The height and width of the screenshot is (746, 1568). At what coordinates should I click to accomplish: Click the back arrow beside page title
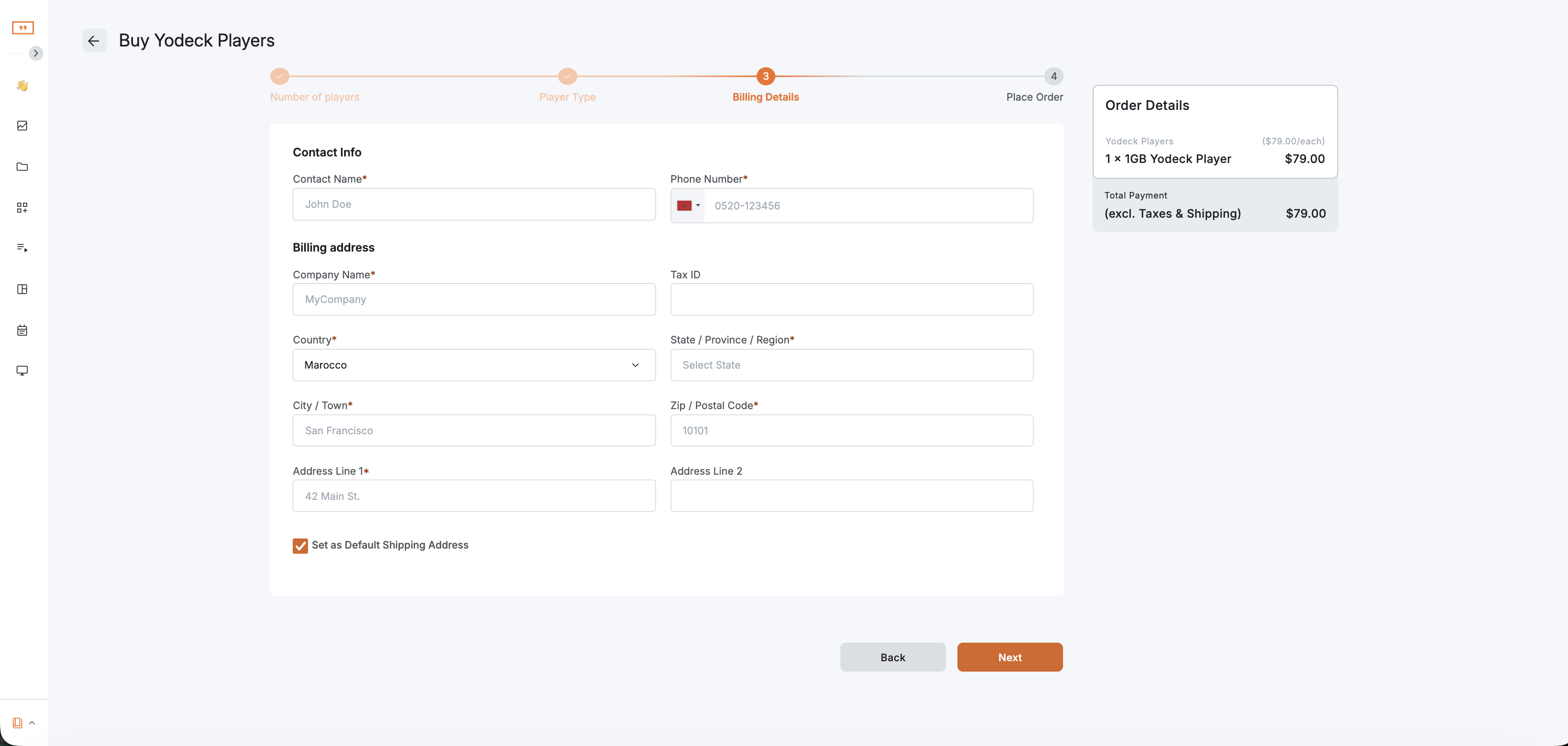pyautogui.click(x=94, y=41)
